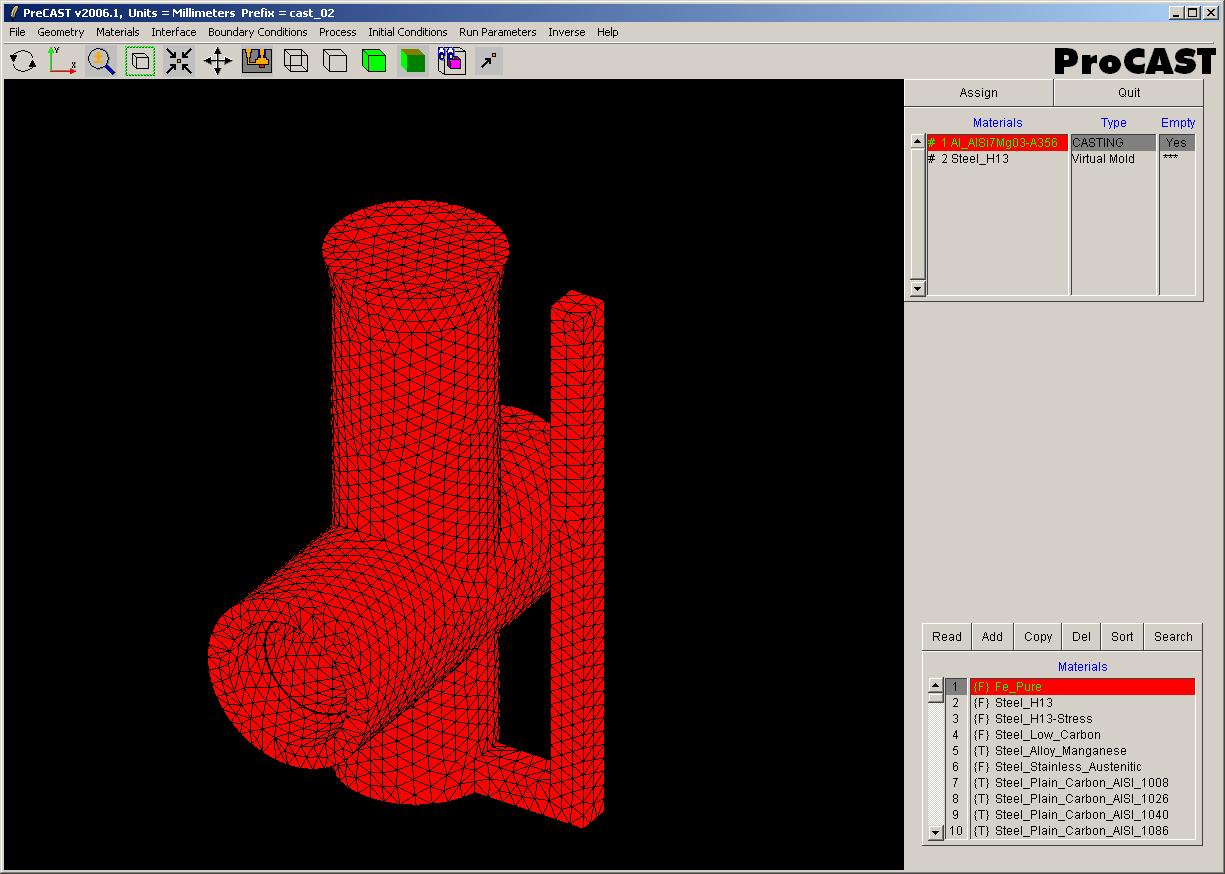1225x874 pixels.
Task: Click the Quit button
Action: tap(1129, 93)
